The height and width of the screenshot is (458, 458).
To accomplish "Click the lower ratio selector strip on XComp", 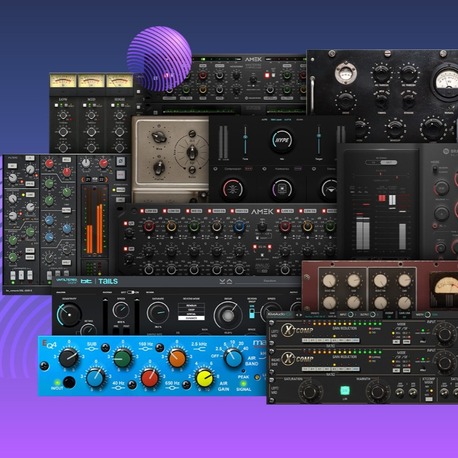I will (331, 369).
